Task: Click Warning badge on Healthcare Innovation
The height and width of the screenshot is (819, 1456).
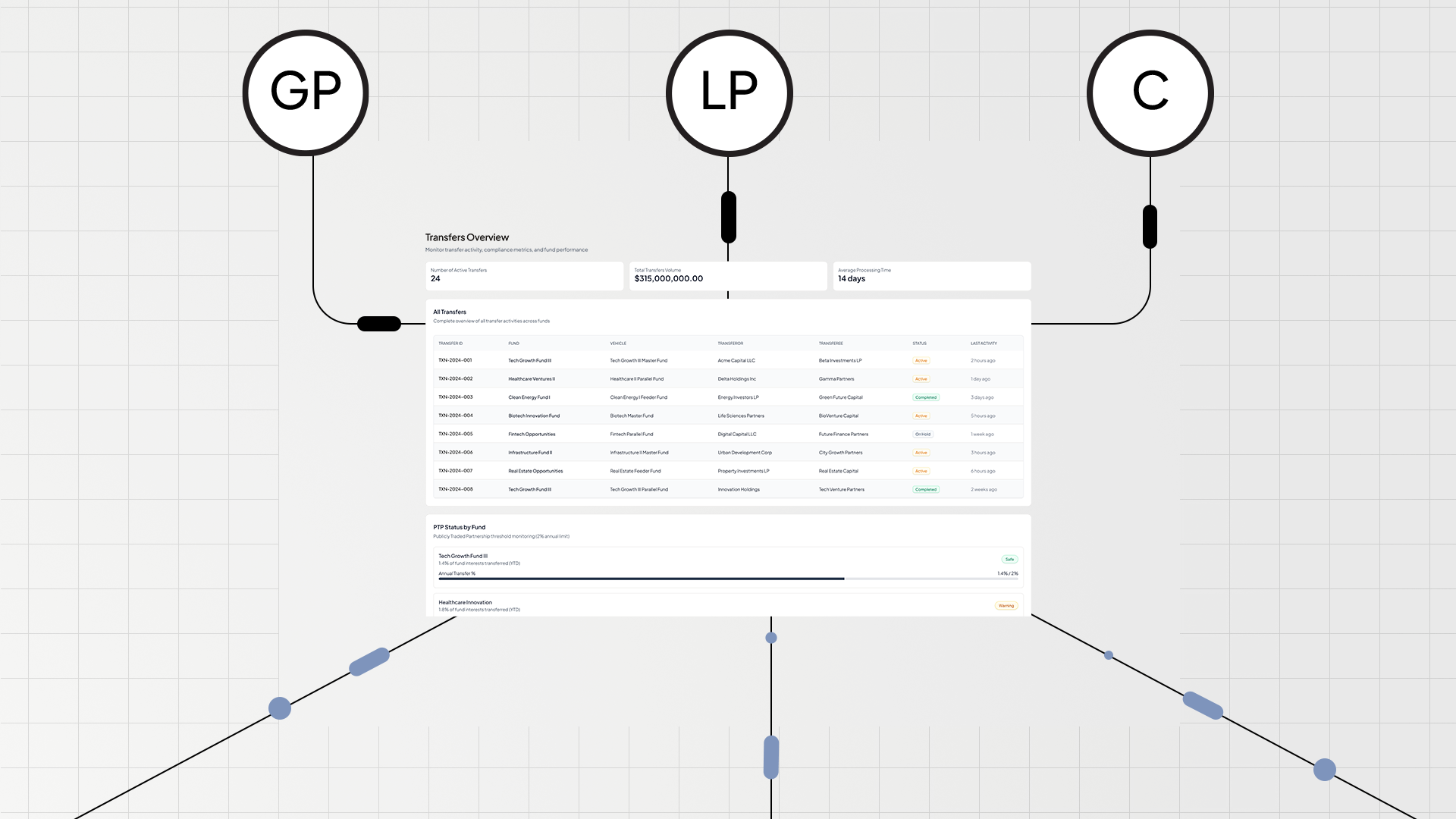Action: click(x=1006, y=606)
